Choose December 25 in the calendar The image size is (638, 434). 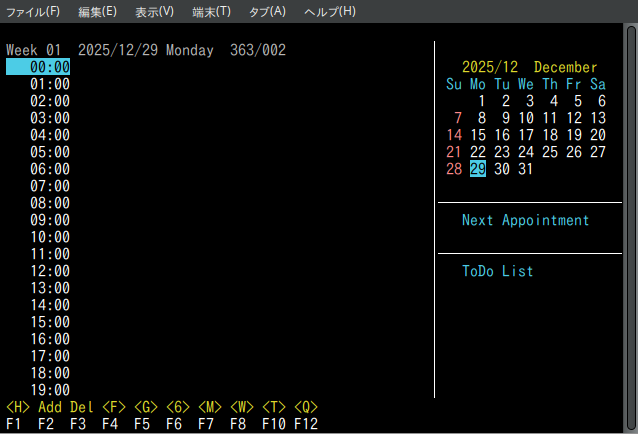click(550, 152)
